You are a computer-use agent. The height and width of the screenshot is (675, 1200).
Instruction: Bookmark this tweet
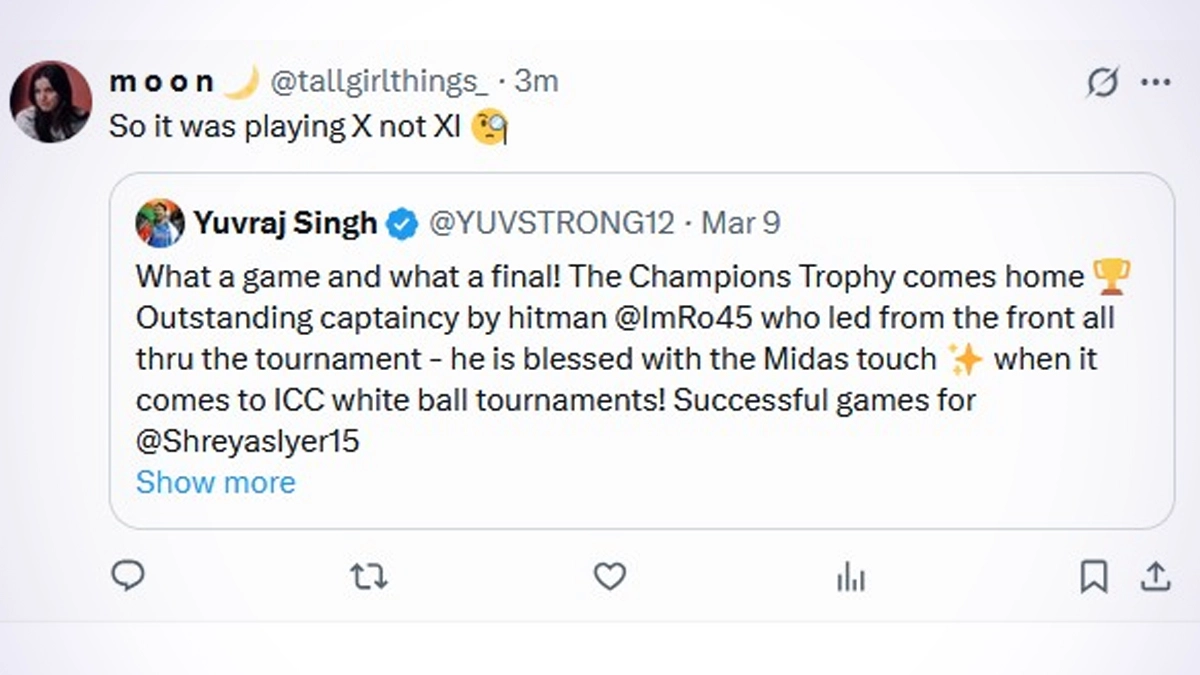tap(1093, 576)
